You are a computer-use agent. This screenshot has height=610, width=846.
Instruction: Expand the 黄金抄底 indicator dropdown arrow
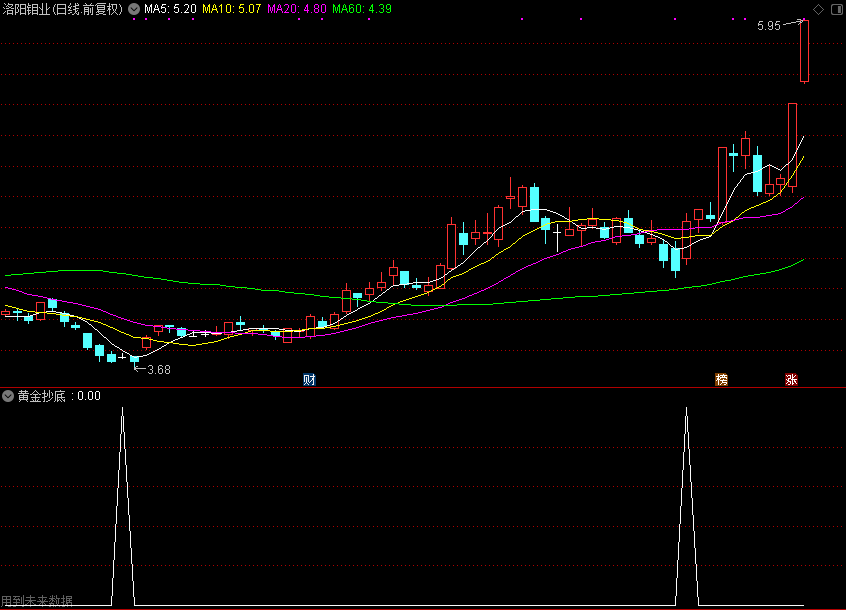[x=8, y=396]
